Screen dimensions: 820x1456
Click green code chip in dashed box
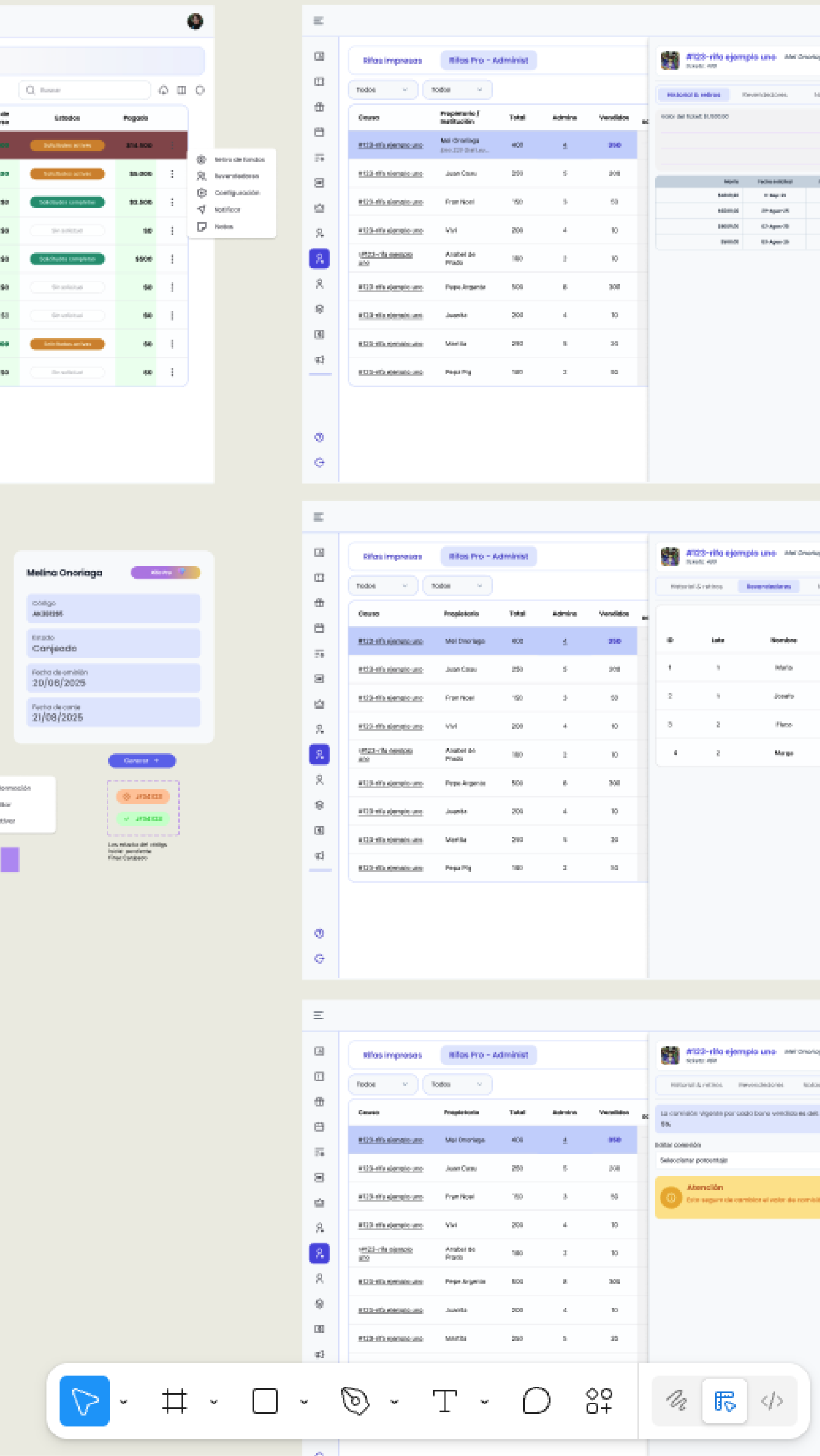click(143, 818)
